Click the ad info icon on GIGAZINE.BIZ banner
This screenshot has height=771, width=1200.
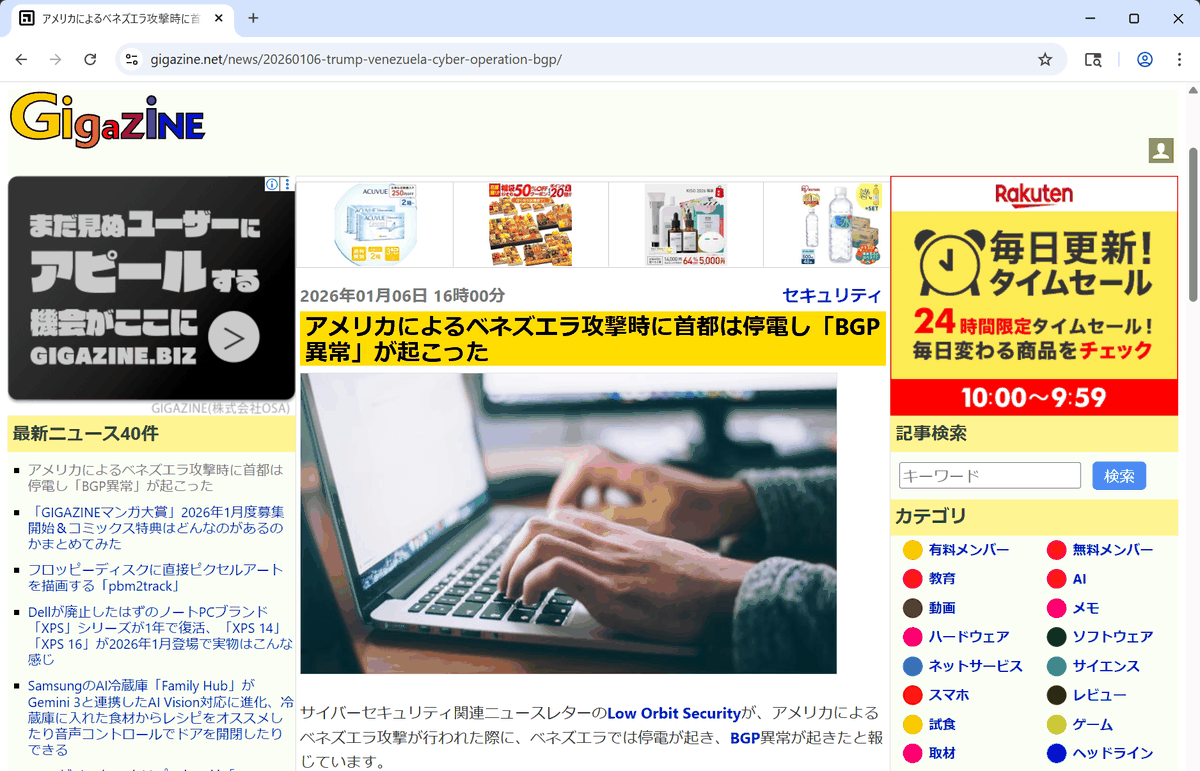[x=271, y=184]
